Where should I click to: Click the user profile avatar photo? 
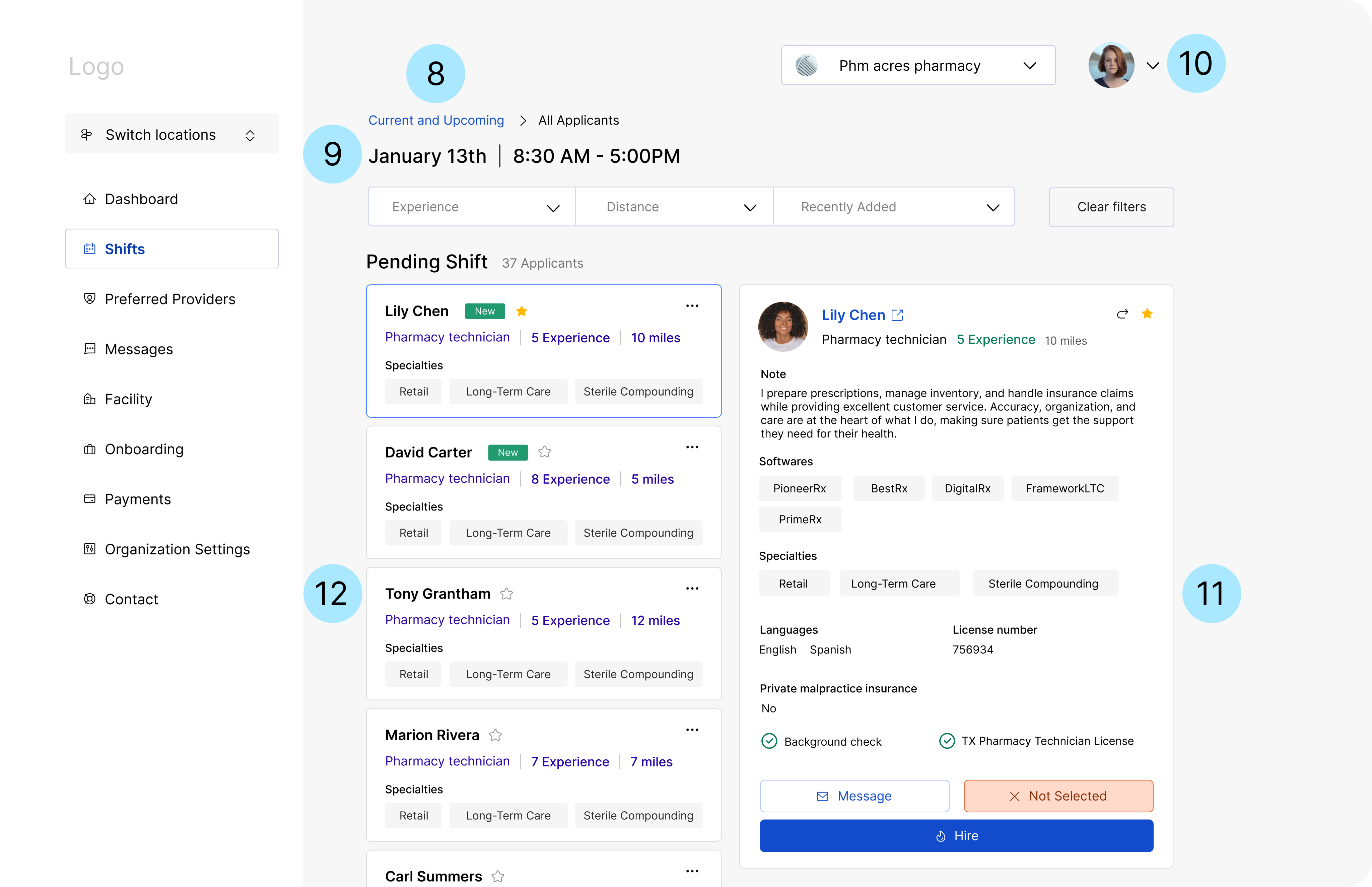[x=1111, y=66]
